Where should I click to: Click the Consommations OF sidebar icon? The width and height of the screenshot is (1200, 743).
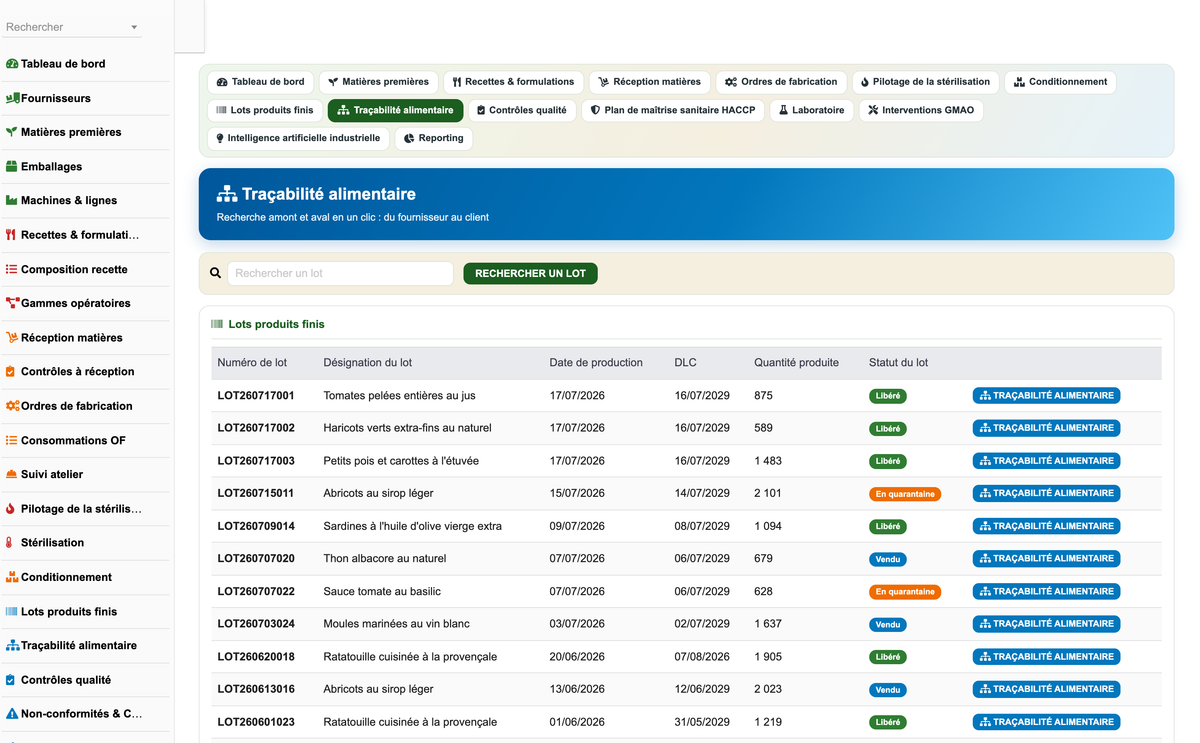point(12,440)
